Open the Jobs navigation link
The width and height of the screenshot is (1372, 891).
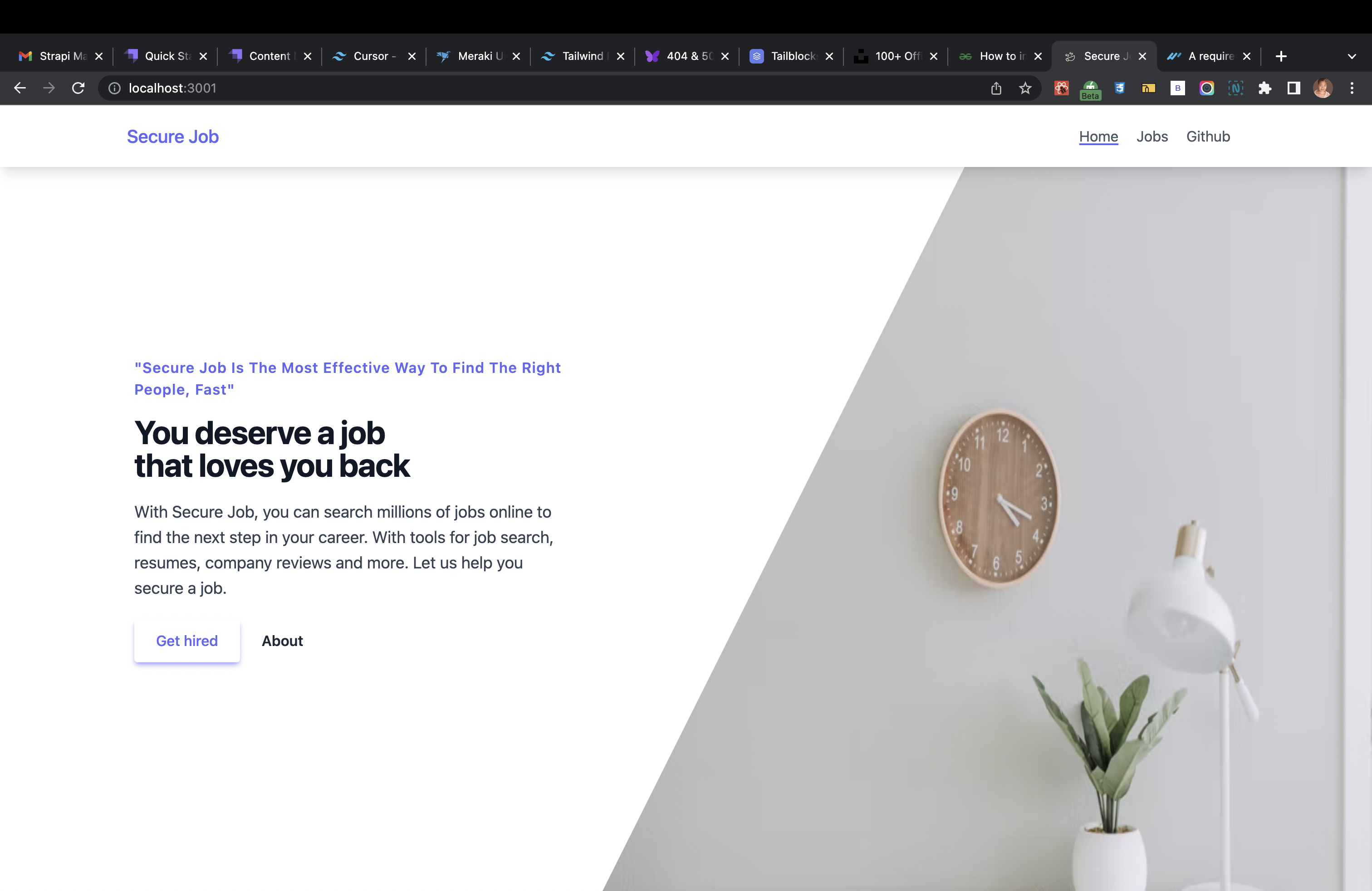pyautogui.click(x=1152, y=137)
